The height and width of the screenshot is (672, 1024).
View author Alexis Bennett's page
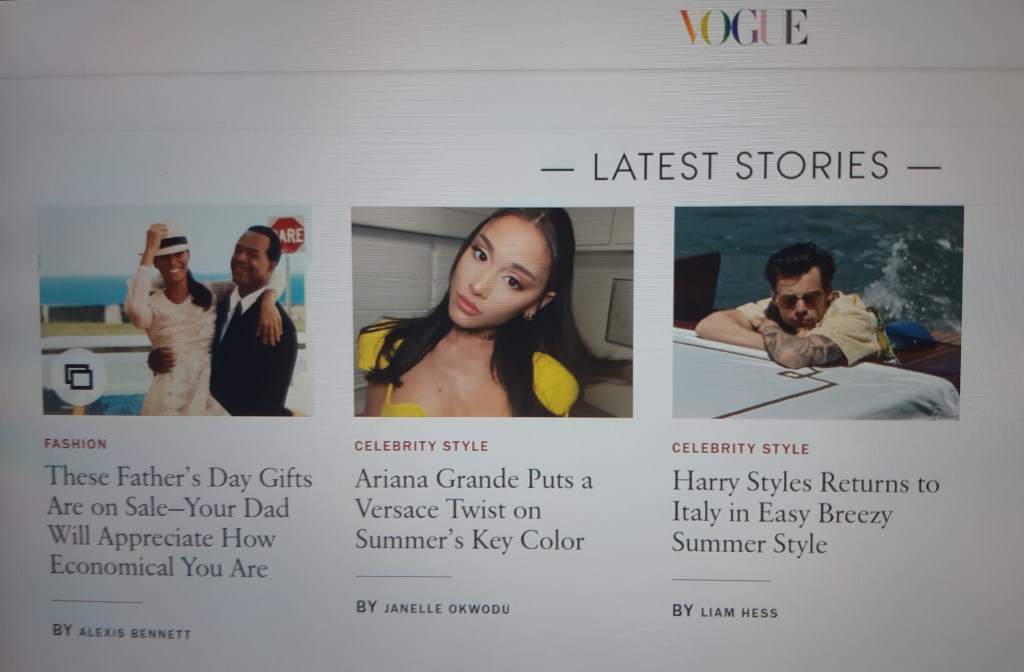coord(135,633)
